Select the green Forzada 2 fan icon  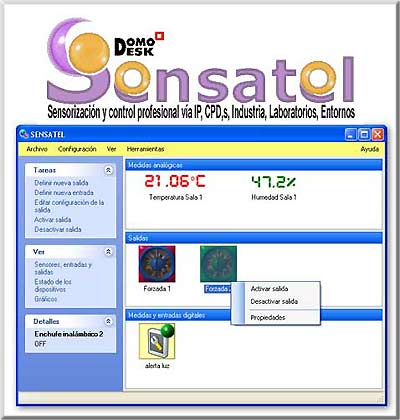tap(218, 264)
